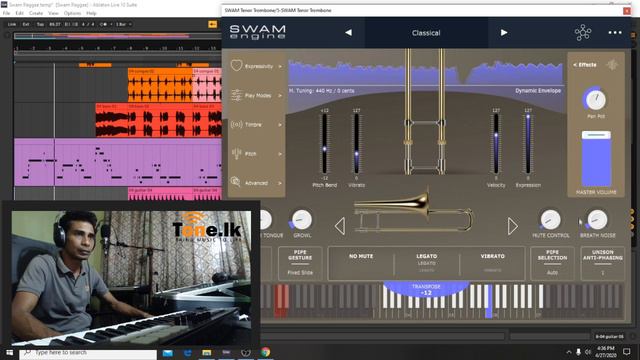The width and height of the screenshot is (640, 360).
Task: Select the NO MUTE option
Action: [x=361, y=263]
